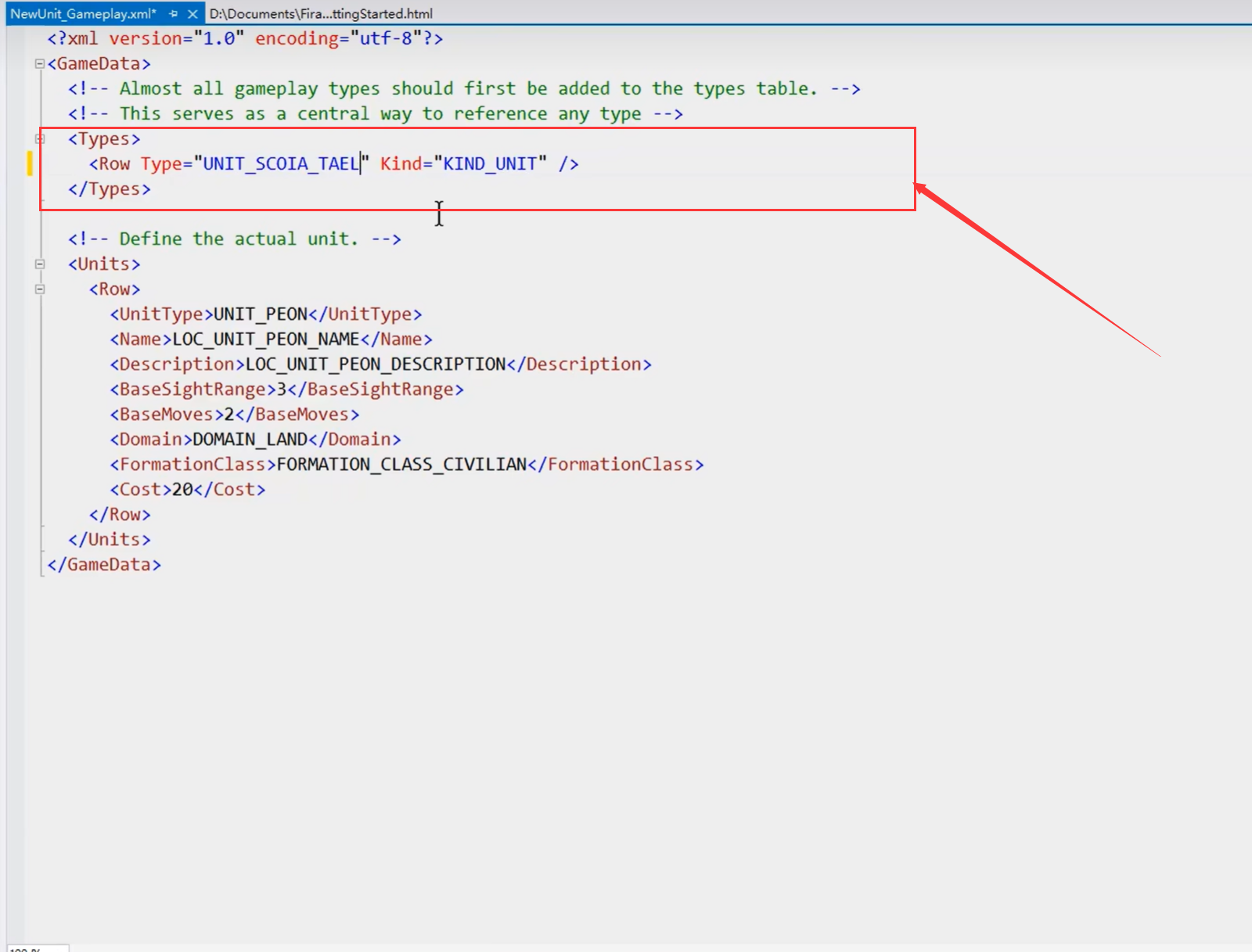Viewport: 1252px width, 952px height.
Task: Switch to the NewUnit_Gameplay.xml tab
Action: [x=82, y=14]
